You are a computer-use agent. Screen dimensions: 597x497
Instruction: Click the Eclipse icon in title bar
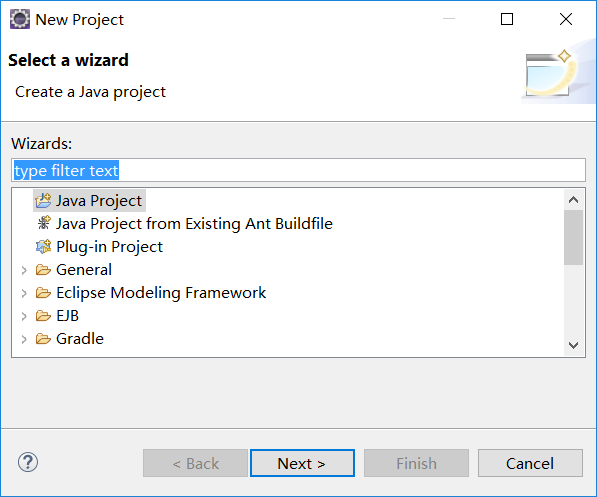(19, 19)
